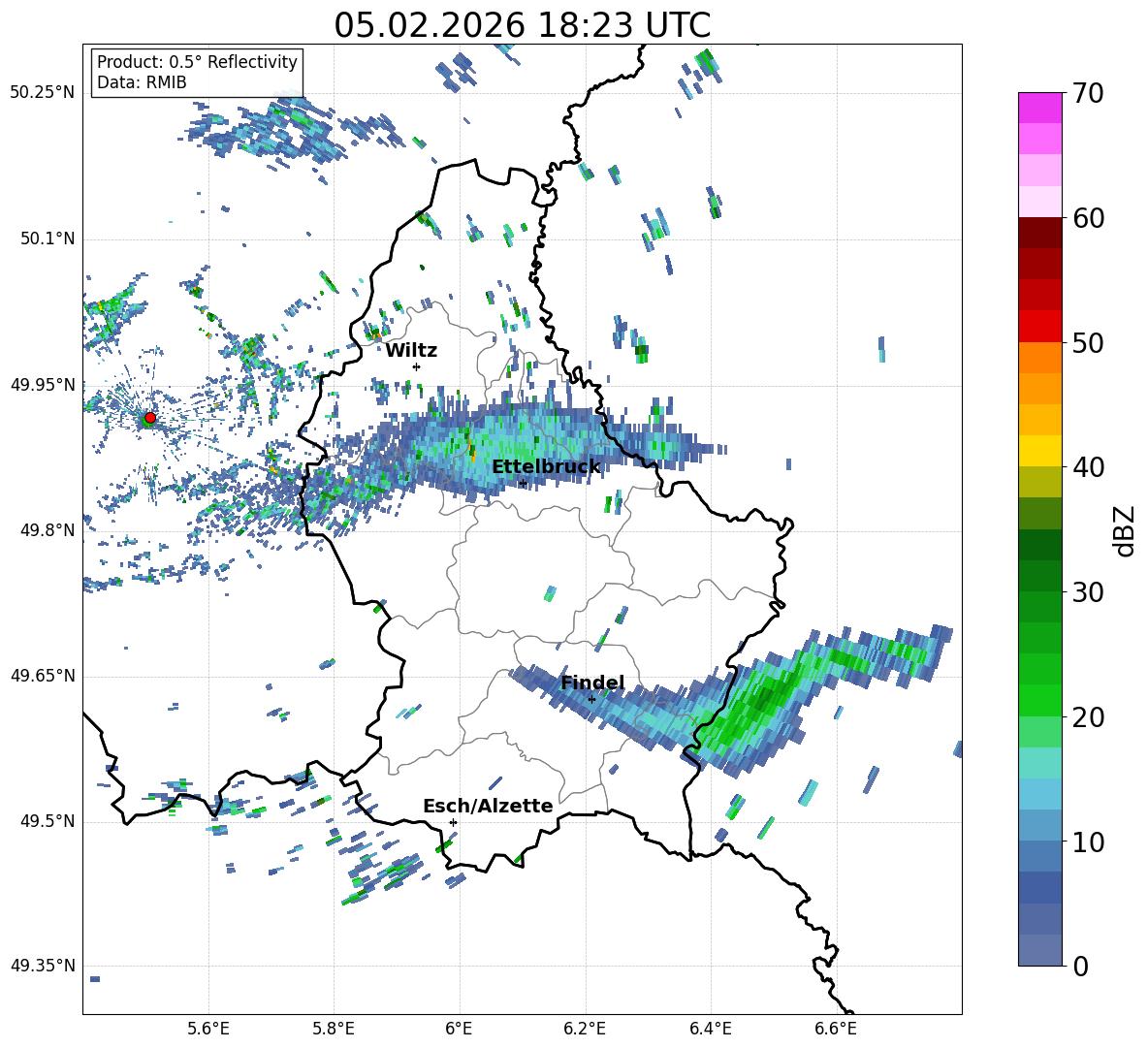Viewport: 1148px width, 1048px height.
Task: Click the 40 value on the colorbar
Action: [1088, 467]
